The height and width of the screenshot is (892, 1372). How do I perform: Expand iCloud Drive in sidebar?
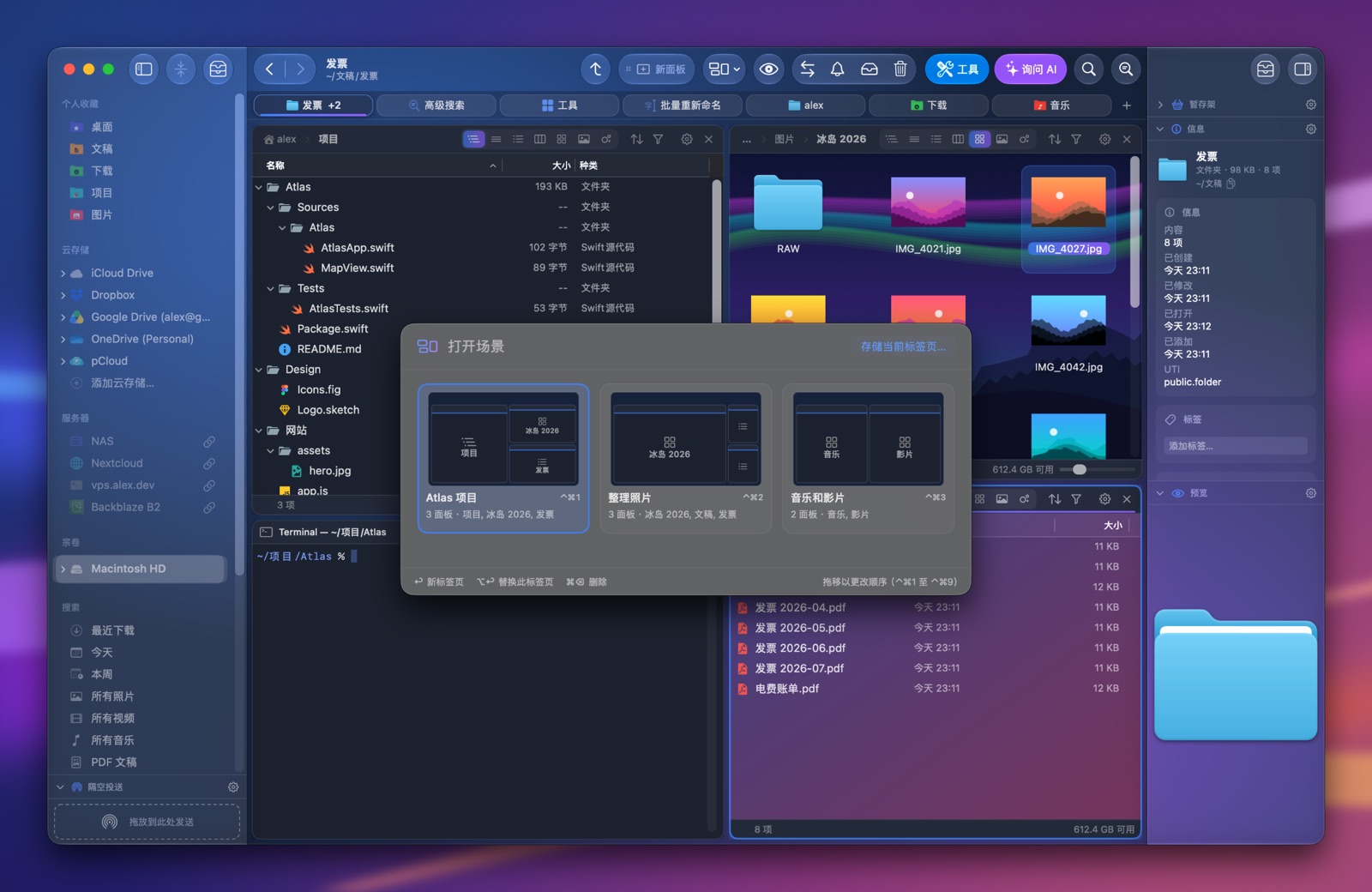click(63, 273)
